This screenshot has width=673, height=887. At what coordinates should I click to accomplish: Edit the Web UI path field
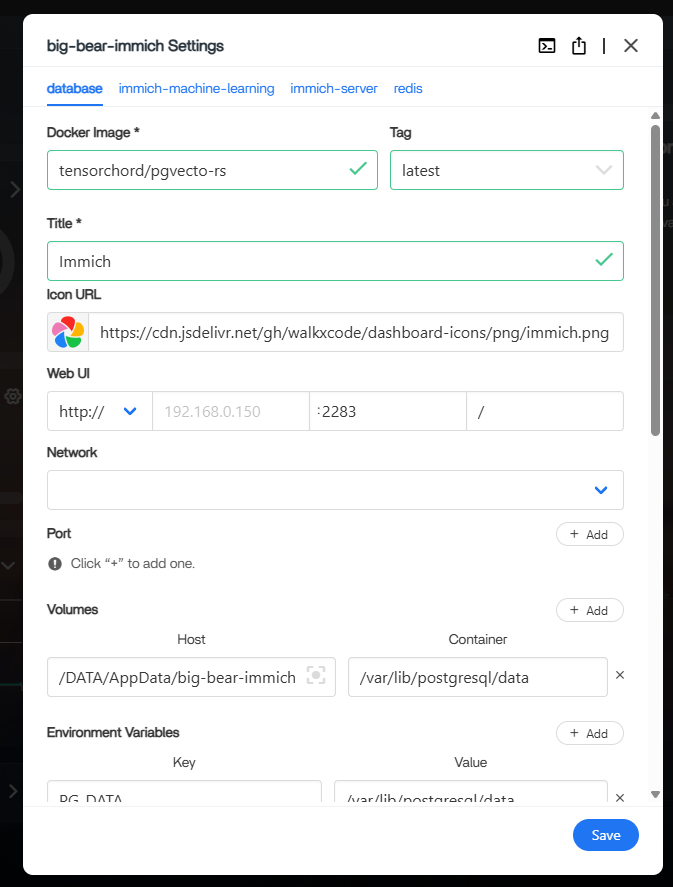coord(545,411)
